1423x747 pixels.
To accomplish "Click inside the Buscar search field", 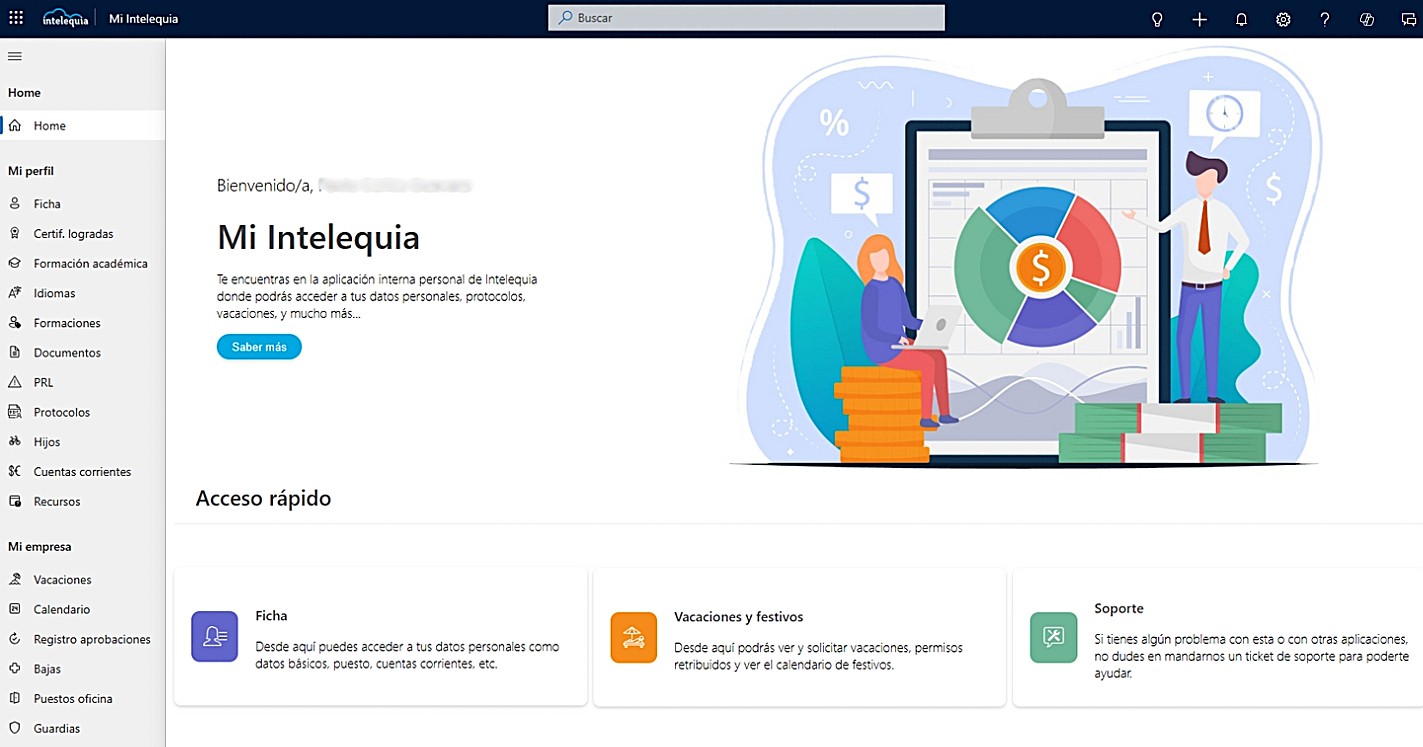I will point(745,17).
